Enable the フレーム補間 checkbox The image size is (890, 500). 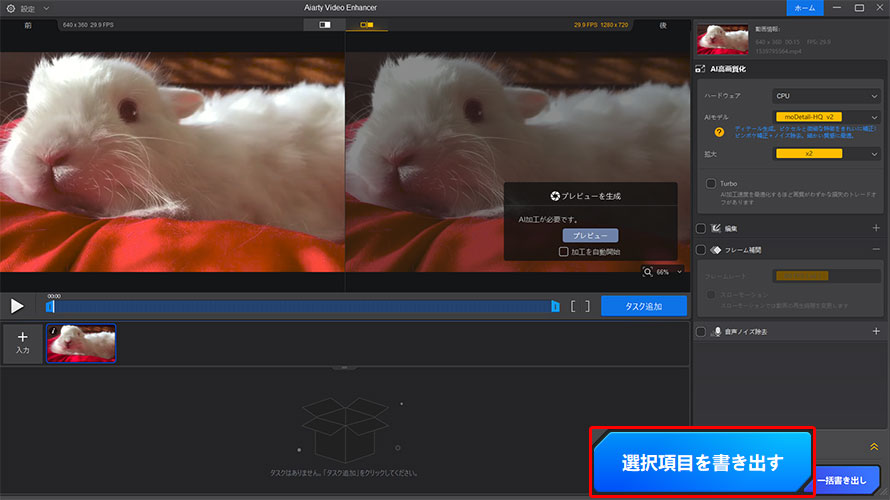pos(701,250)
